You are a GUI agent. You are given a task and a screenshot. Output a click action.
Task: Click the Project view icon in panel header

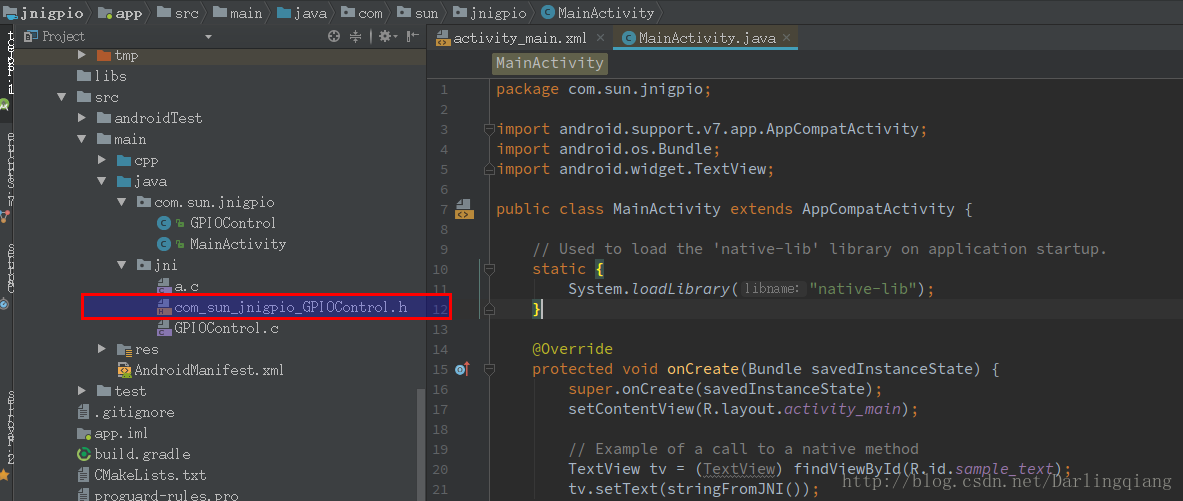(30, 36)
